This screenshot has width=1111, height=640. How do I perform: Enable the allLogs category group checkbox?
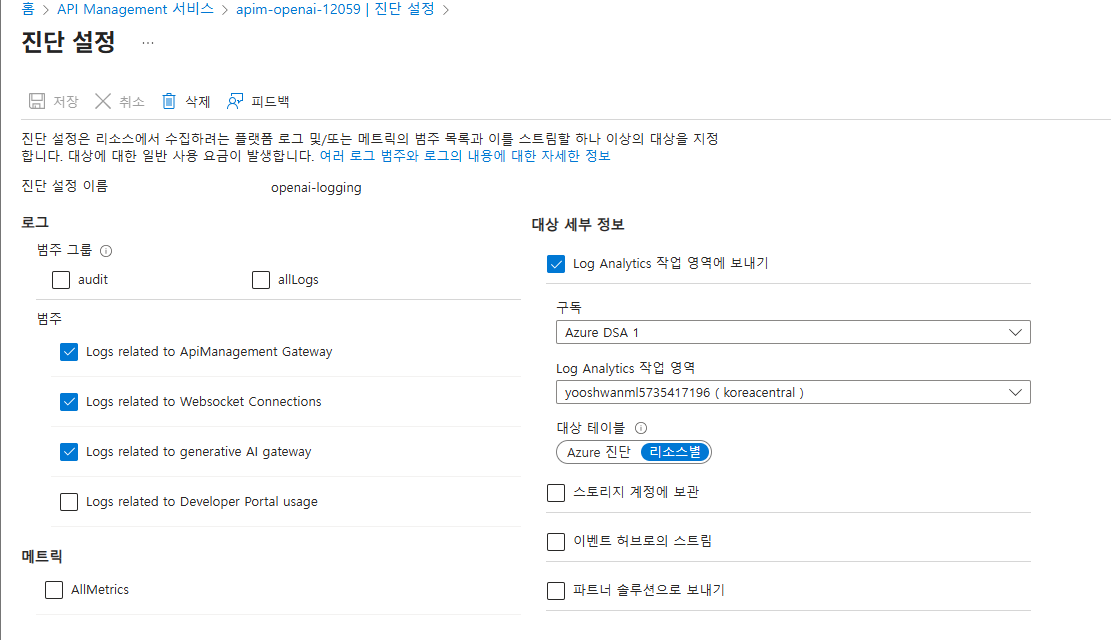pos(261,280)
